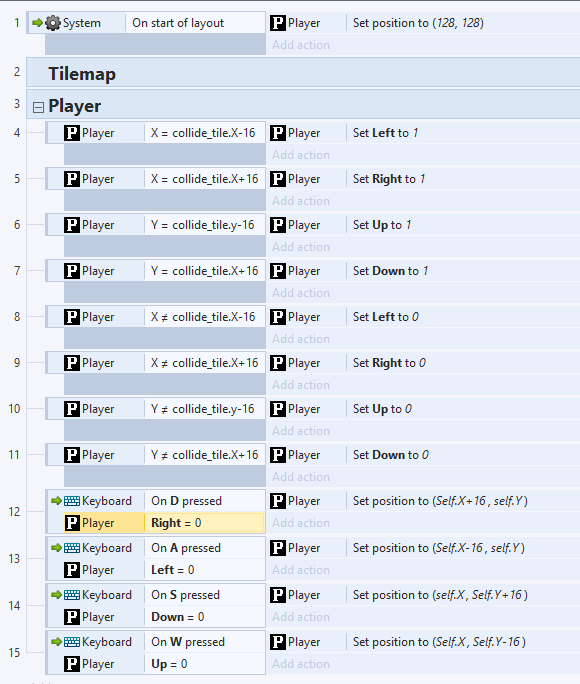Image resolution: width=580 pixels, height=684 pixels.
Task: Click the Keyboard icon on the D pressed event
Action: click(x=72, y=501)
